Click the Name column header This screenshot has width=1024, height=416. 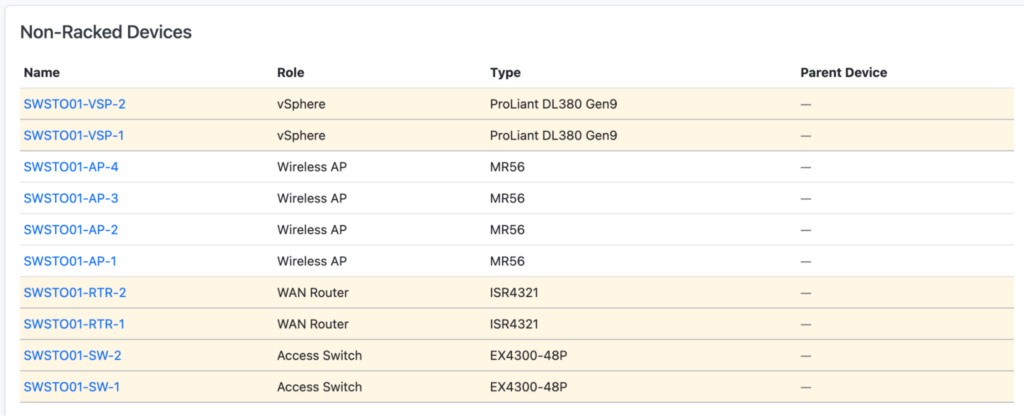(x=42, y=72)
